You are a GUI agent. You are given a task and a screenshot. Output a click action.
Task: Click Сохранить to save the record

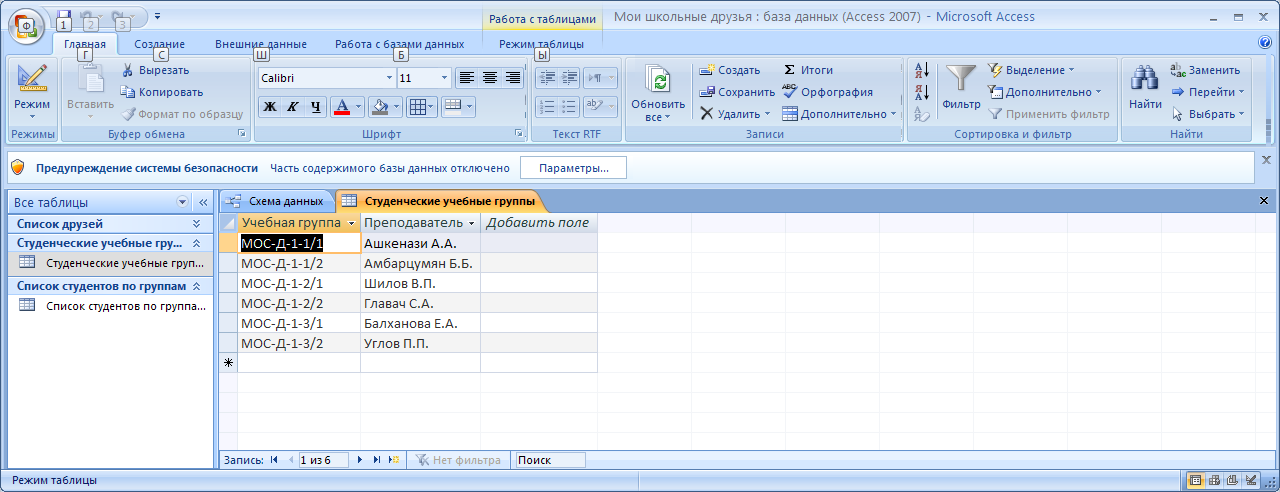pos(737,92)
